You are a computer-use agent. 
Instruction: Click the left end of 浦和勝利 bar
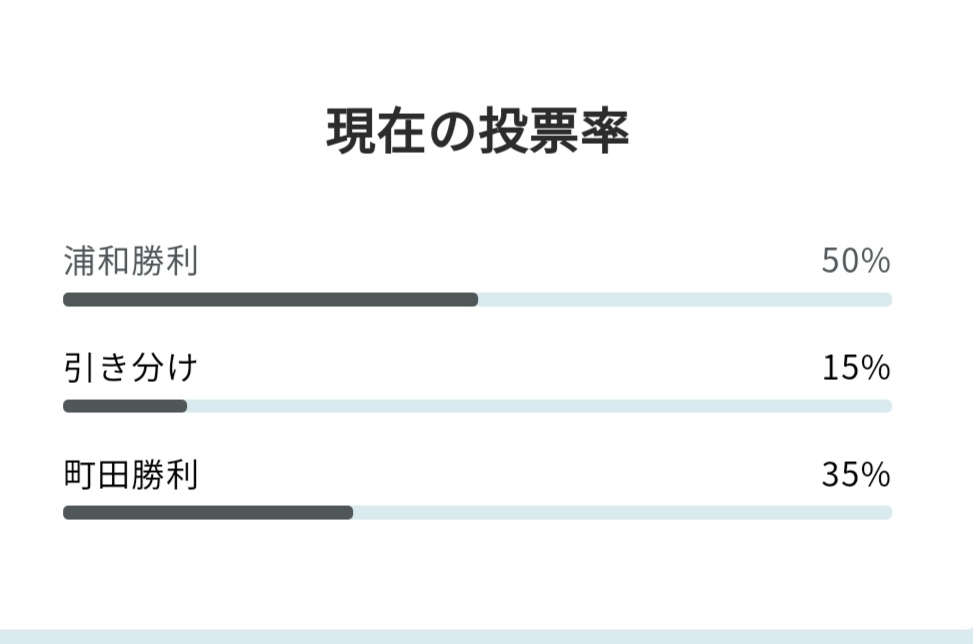[x=68, y=300]
